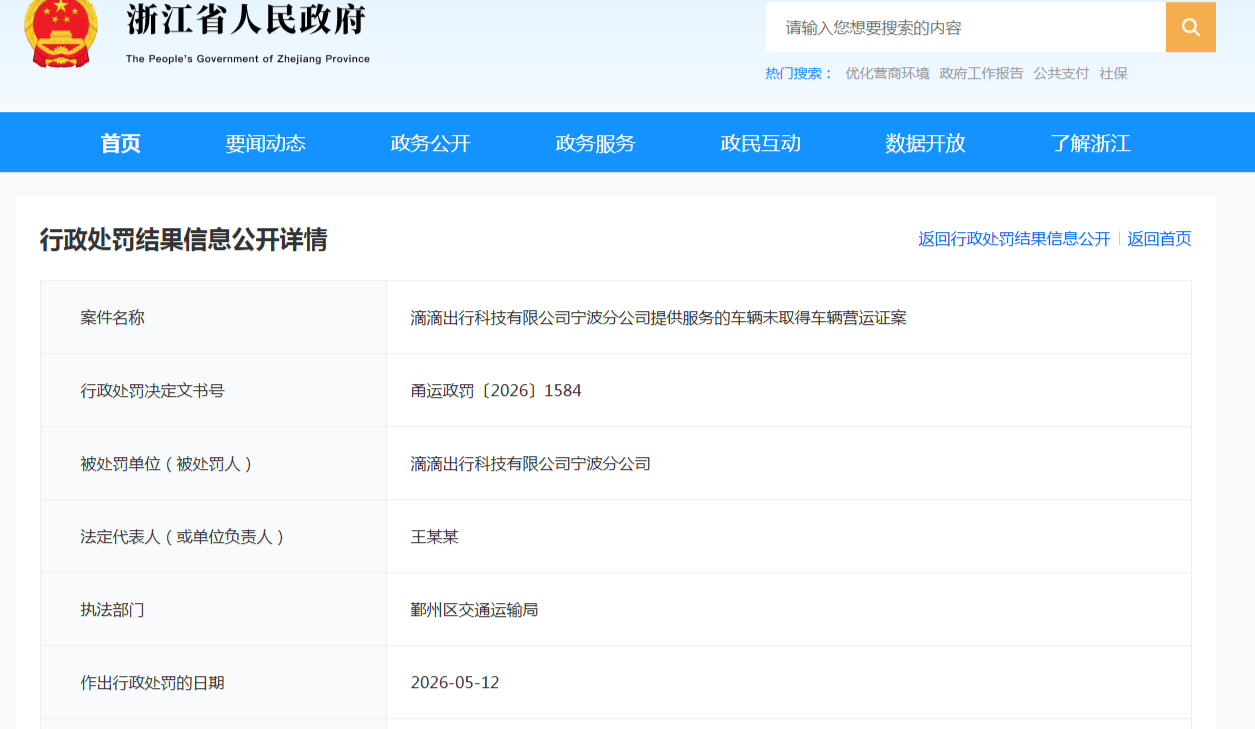Click 返回行政处罚结果信息公开 link
The image size is (1255, 729).
pos(1014,239)
